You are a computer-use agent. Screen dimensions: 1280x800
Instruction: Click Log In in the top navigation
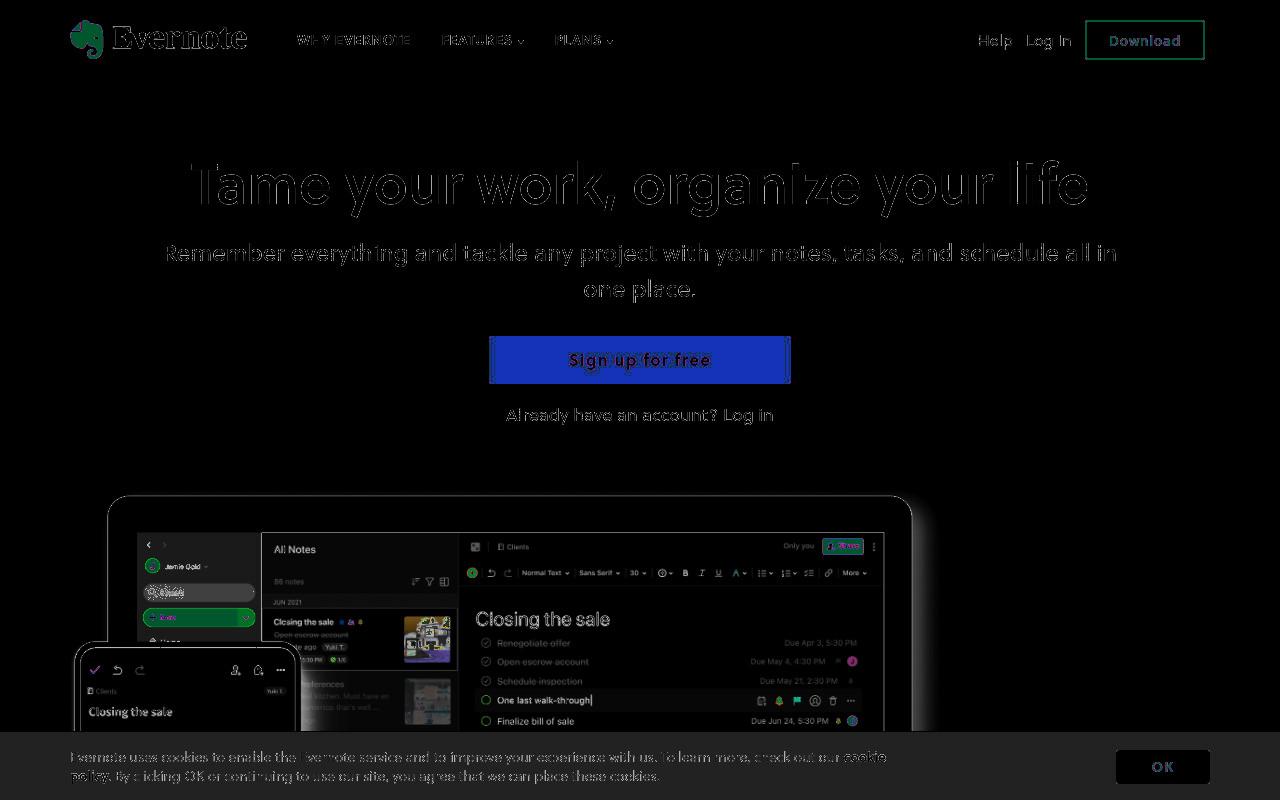coord(1048,41)
